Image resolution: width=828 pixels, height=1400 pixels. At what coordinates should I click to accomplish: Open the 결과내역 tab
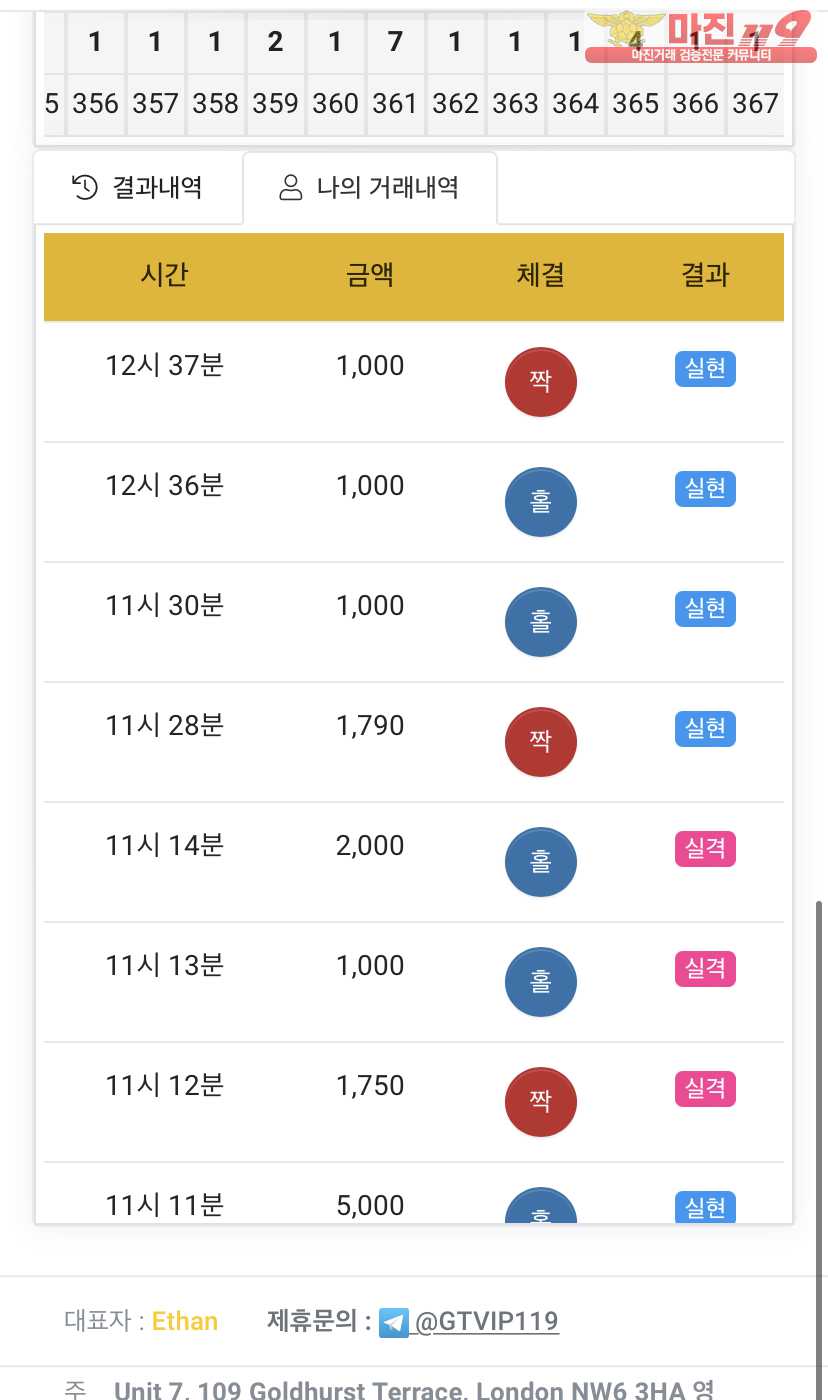pos(138,187)
